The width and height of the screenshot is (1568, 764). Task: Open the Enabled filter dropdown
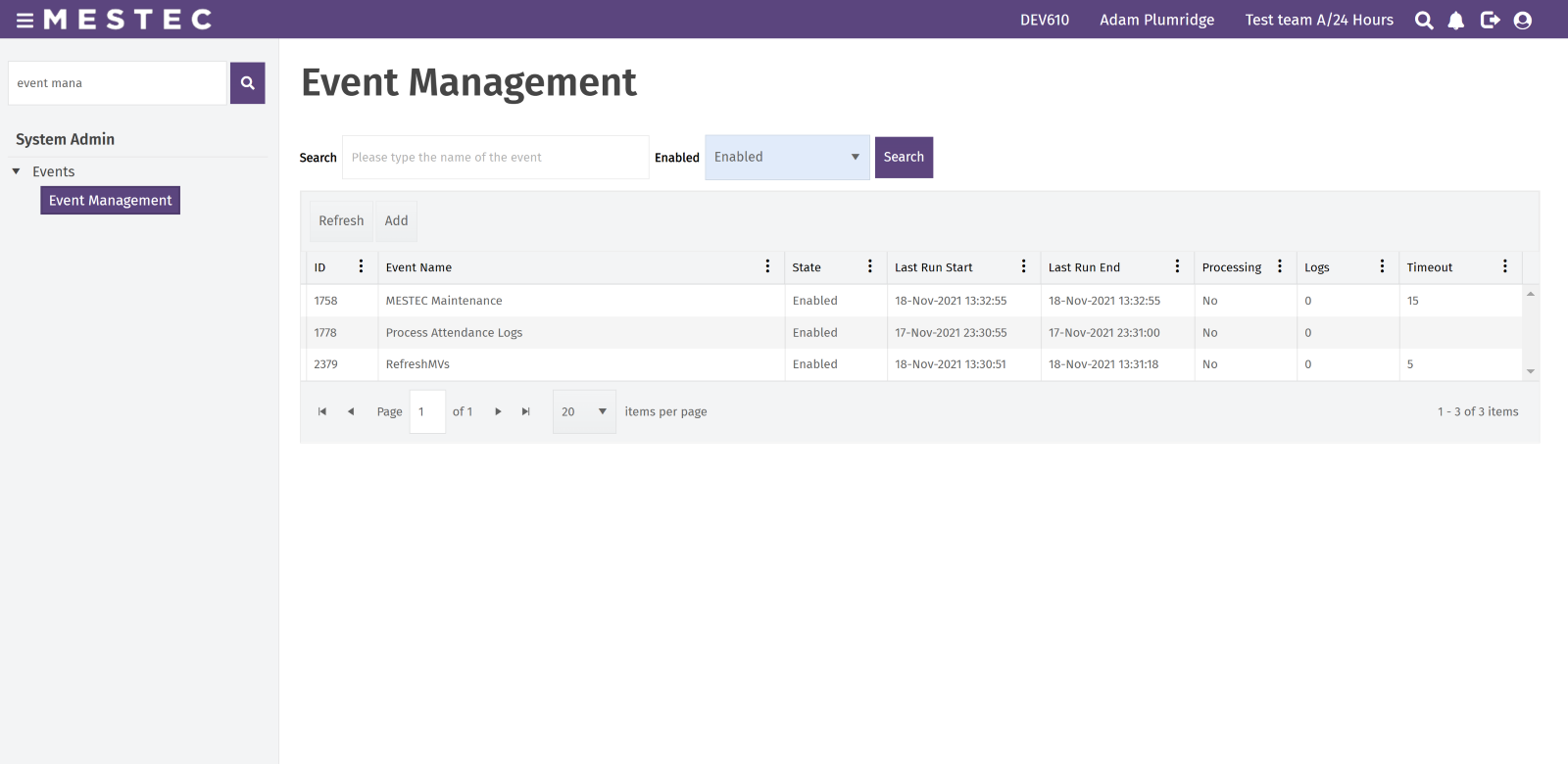click(787, 158)
